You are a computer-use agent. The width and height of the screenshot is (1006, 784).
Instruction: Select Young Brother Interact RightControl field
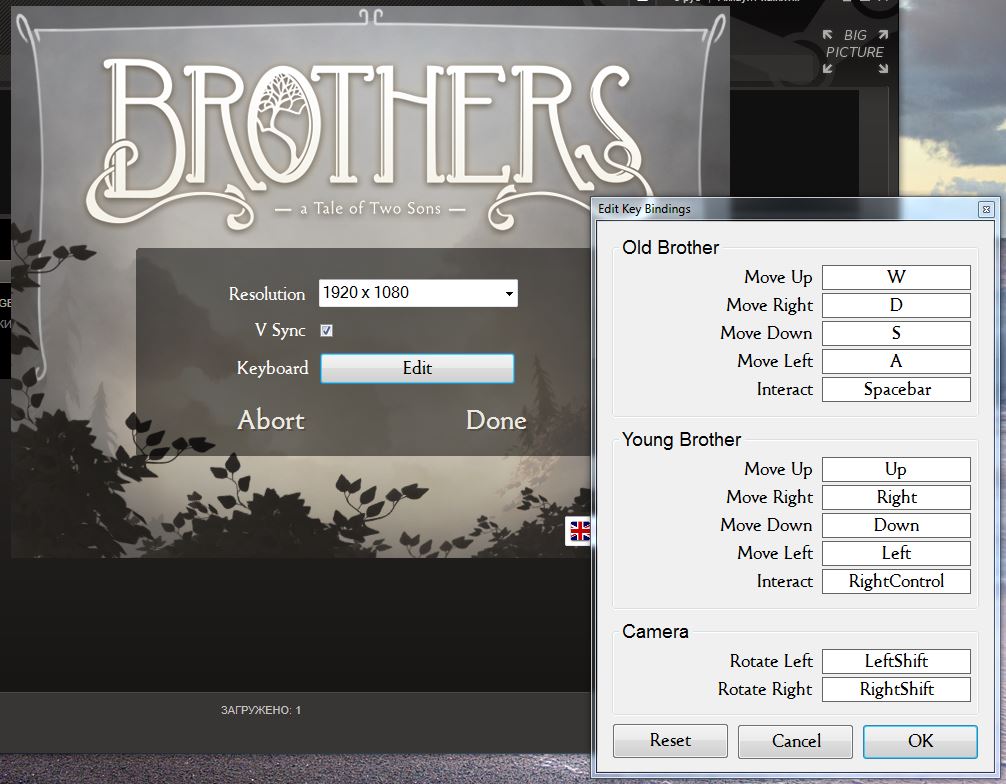[x=896, y=581]
